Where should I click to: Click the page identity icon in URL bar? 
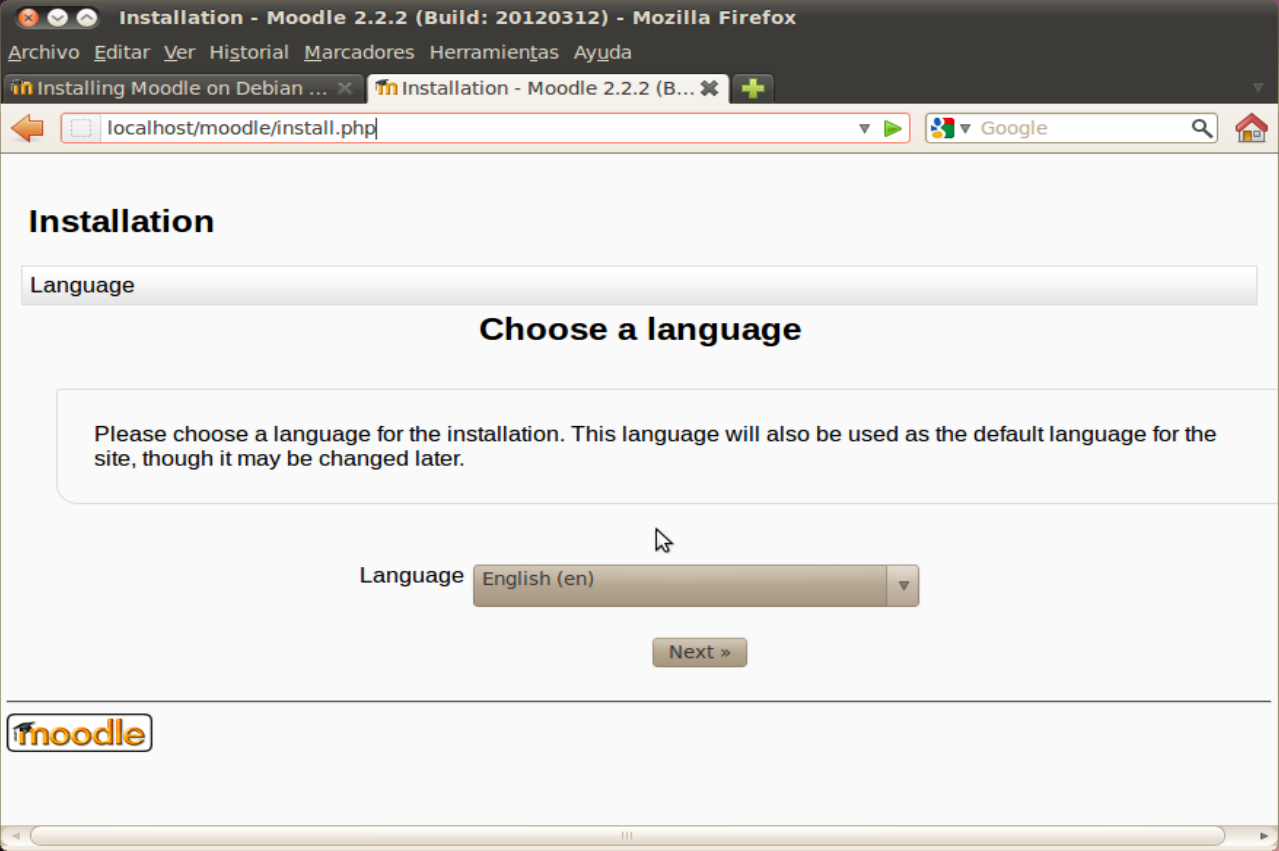click(81, 128)
